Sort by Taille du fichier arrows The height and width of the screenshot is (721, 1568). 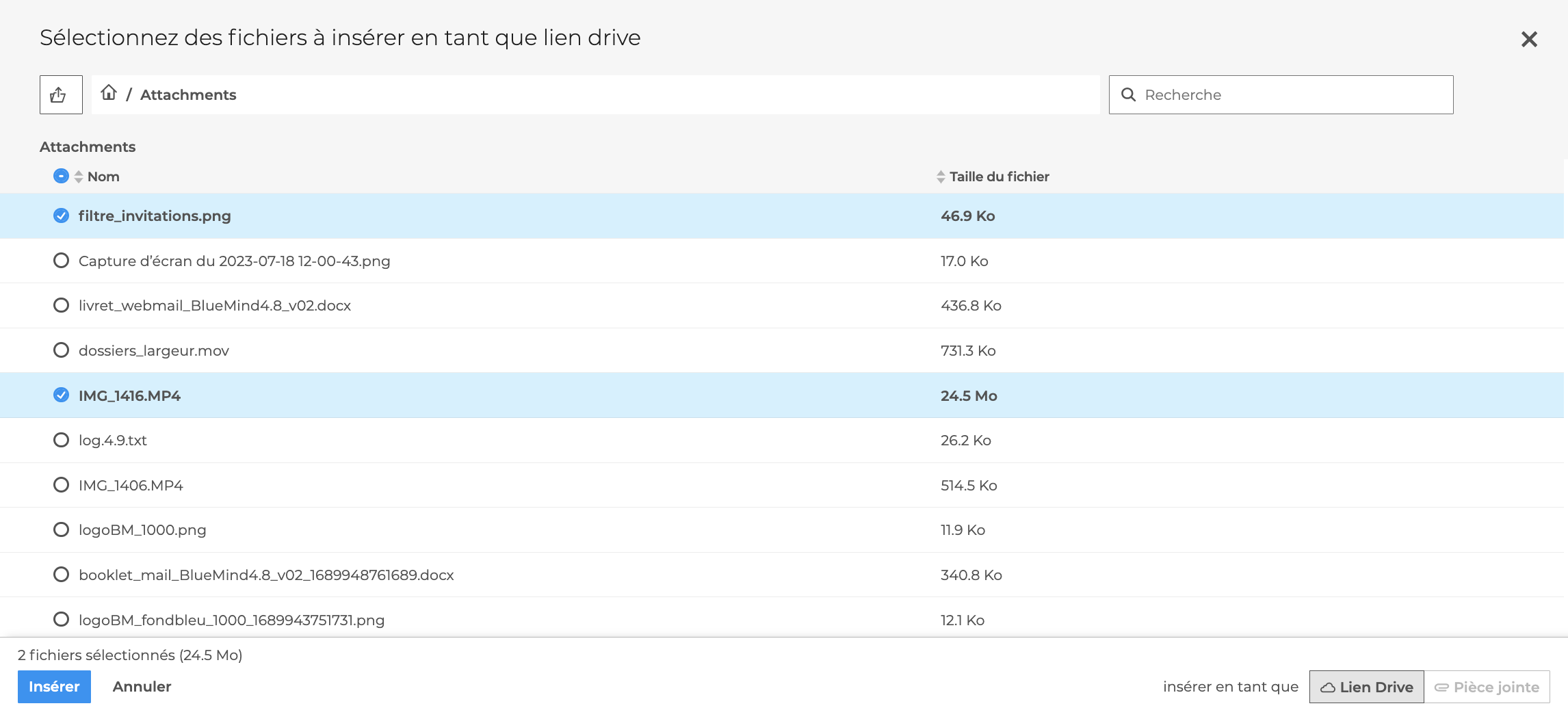click(x=941, y=177)
